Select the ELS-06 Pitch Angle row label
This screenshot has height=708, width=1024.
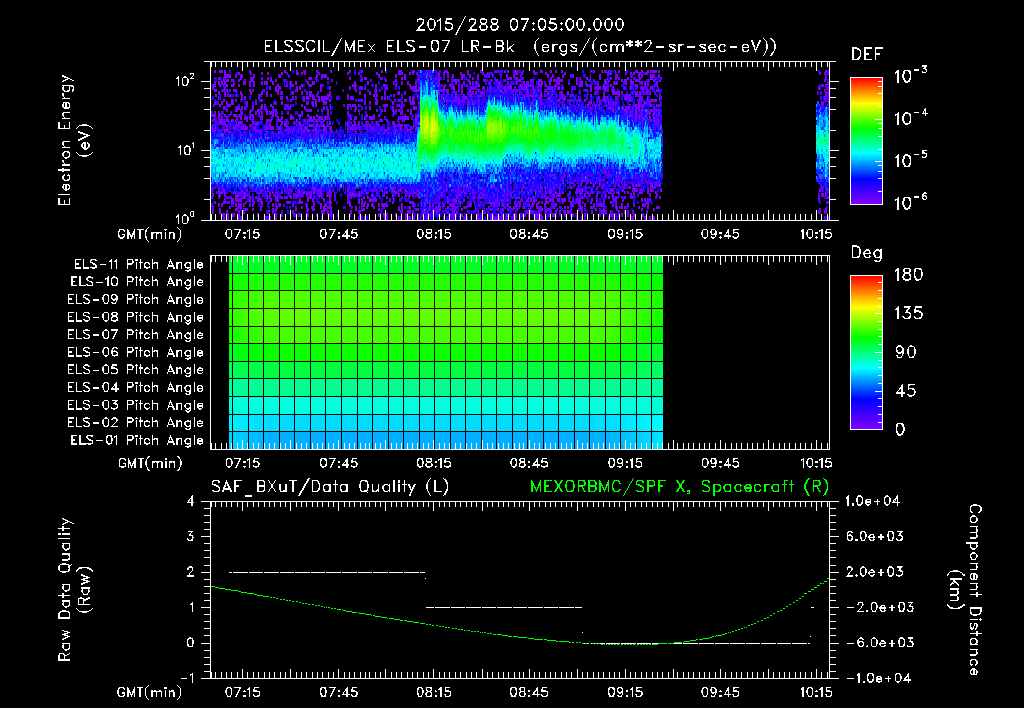tap(135, 353)
